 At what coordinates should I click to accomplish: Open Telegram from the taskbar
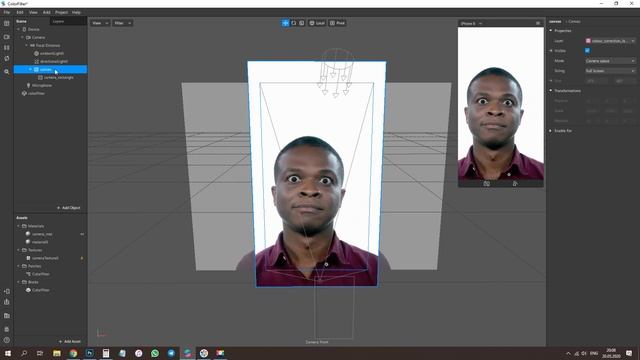[x=171, y=353]
